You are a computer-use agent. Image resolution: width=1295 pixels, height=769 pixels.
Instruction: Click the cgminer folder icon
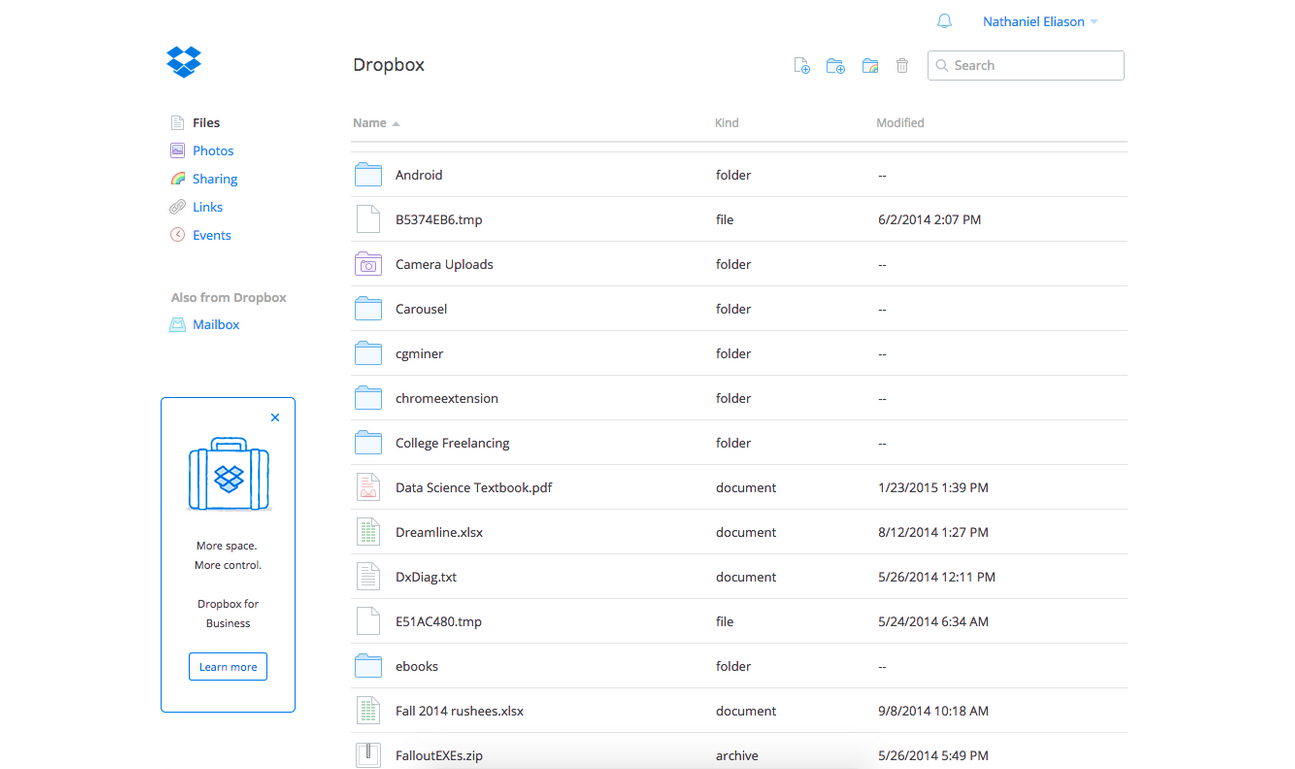368,353
